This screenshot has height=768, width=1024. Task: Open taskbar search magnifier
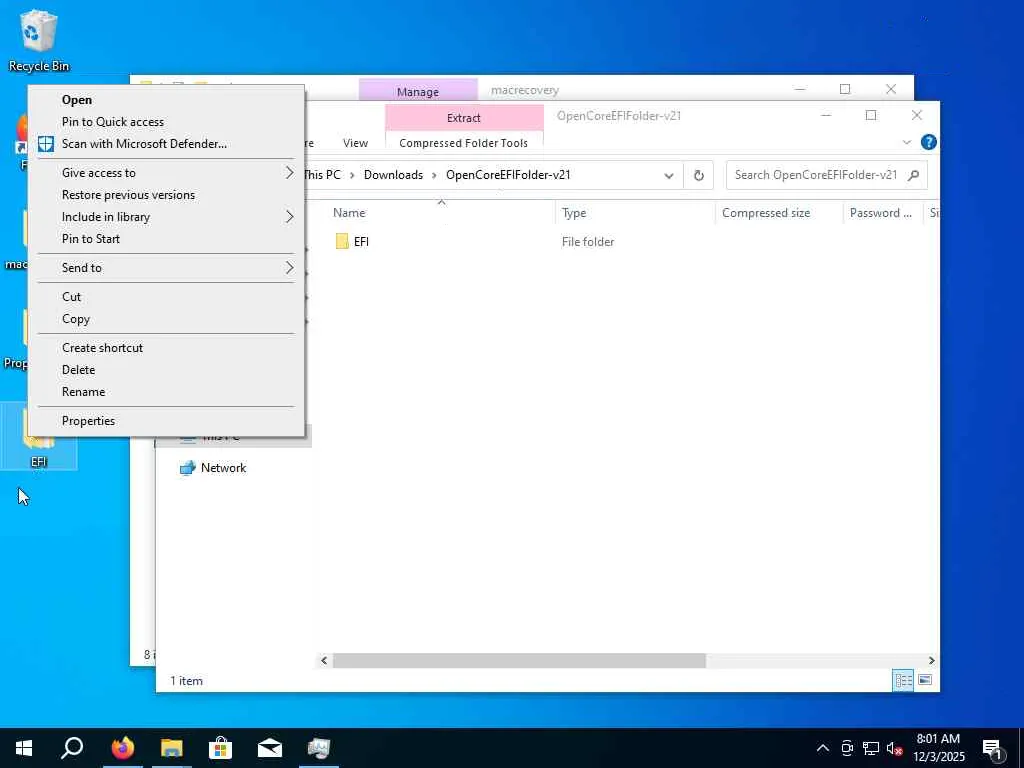pos(72,748)
